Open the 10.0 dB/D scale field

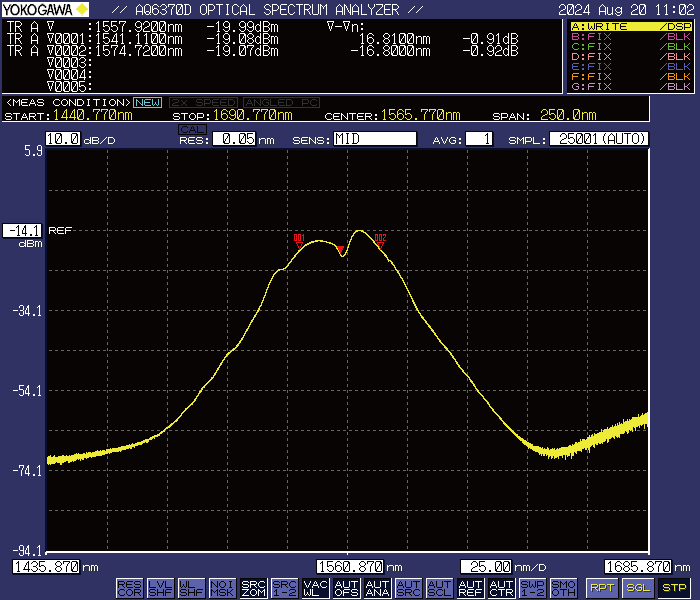pyautogui.click(x=62, y=139)
